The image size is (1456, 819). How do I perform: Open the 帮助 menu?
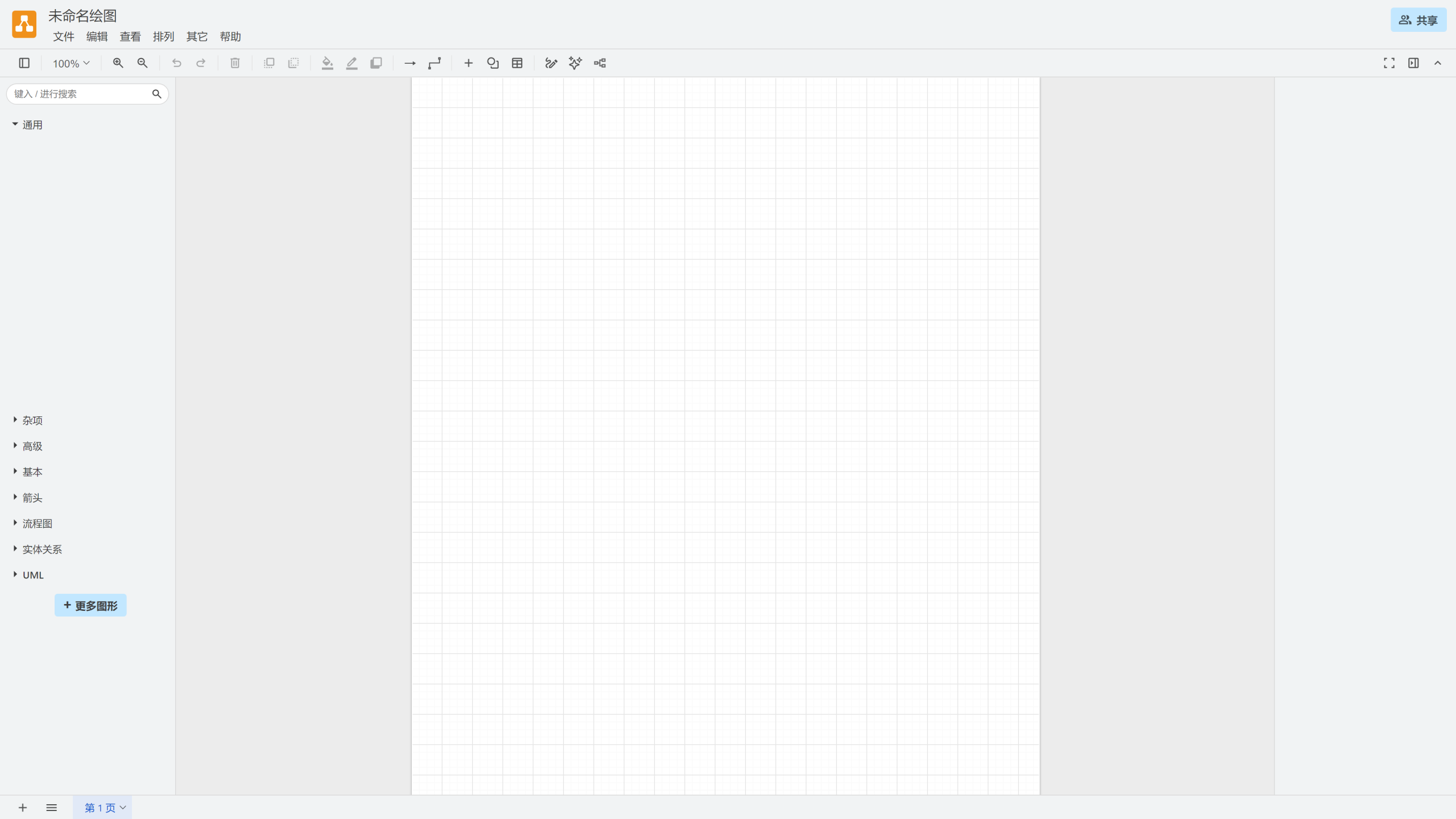230,36
